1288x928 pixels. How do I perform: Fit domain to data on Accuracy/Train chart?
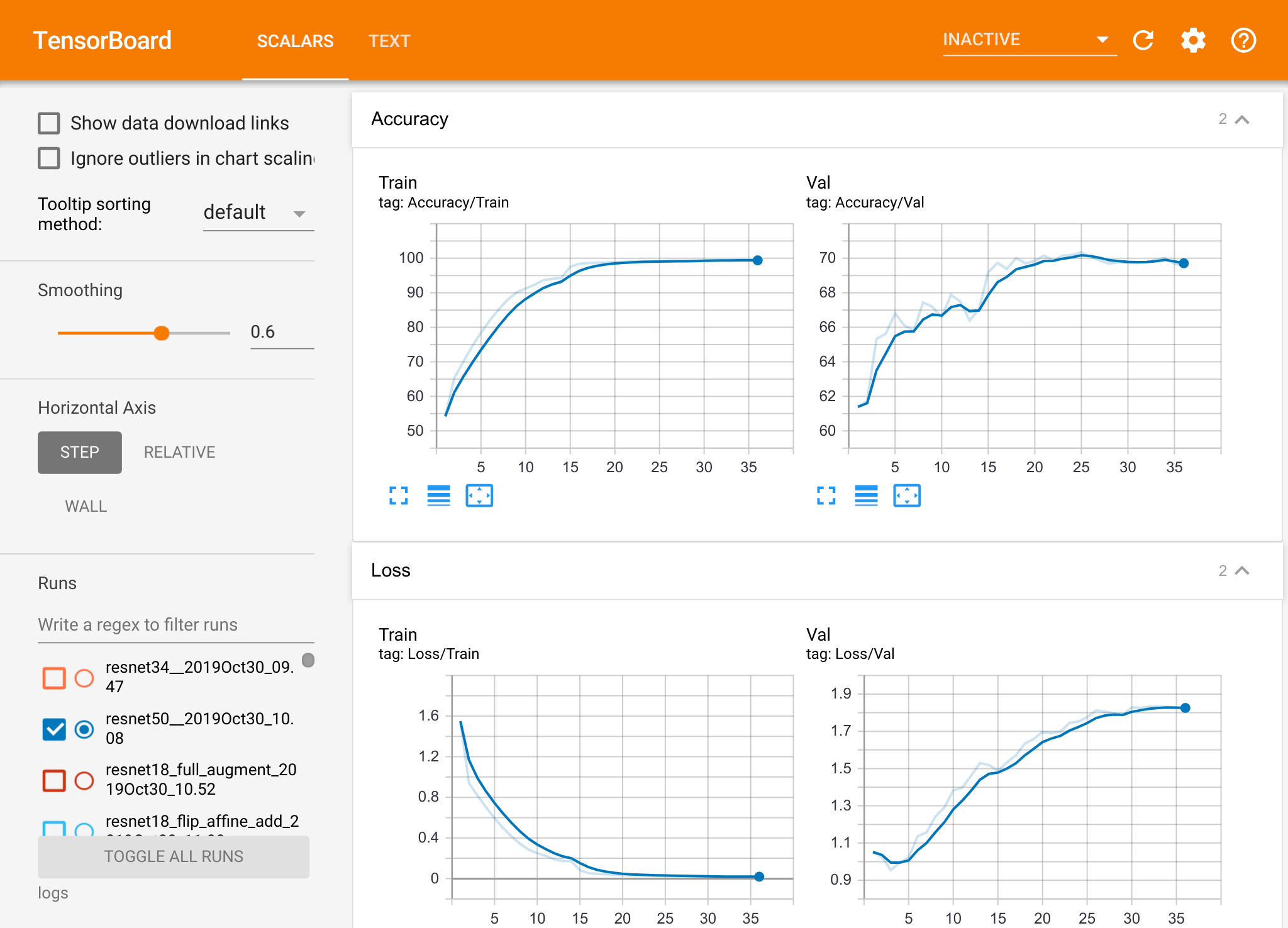[479, 496]
